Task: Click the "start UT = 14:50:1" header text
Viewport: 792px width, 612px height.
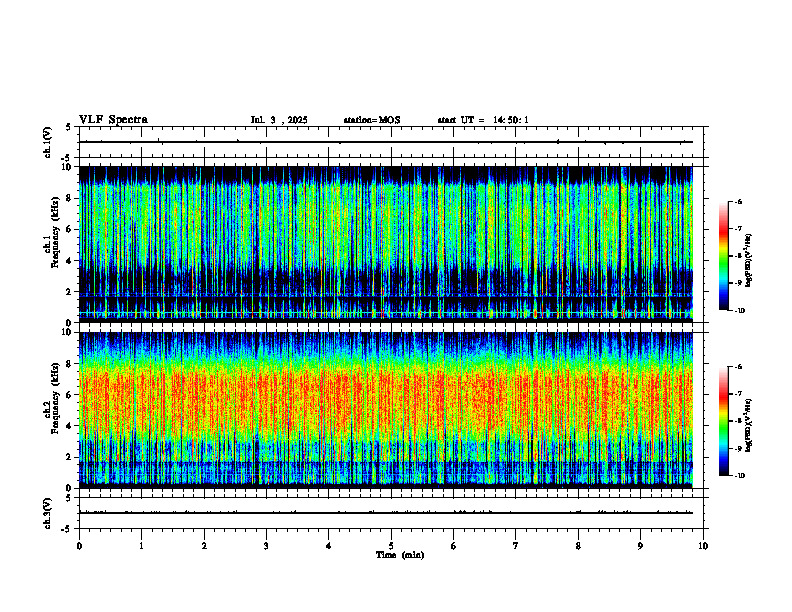Action: click(483, 120)
